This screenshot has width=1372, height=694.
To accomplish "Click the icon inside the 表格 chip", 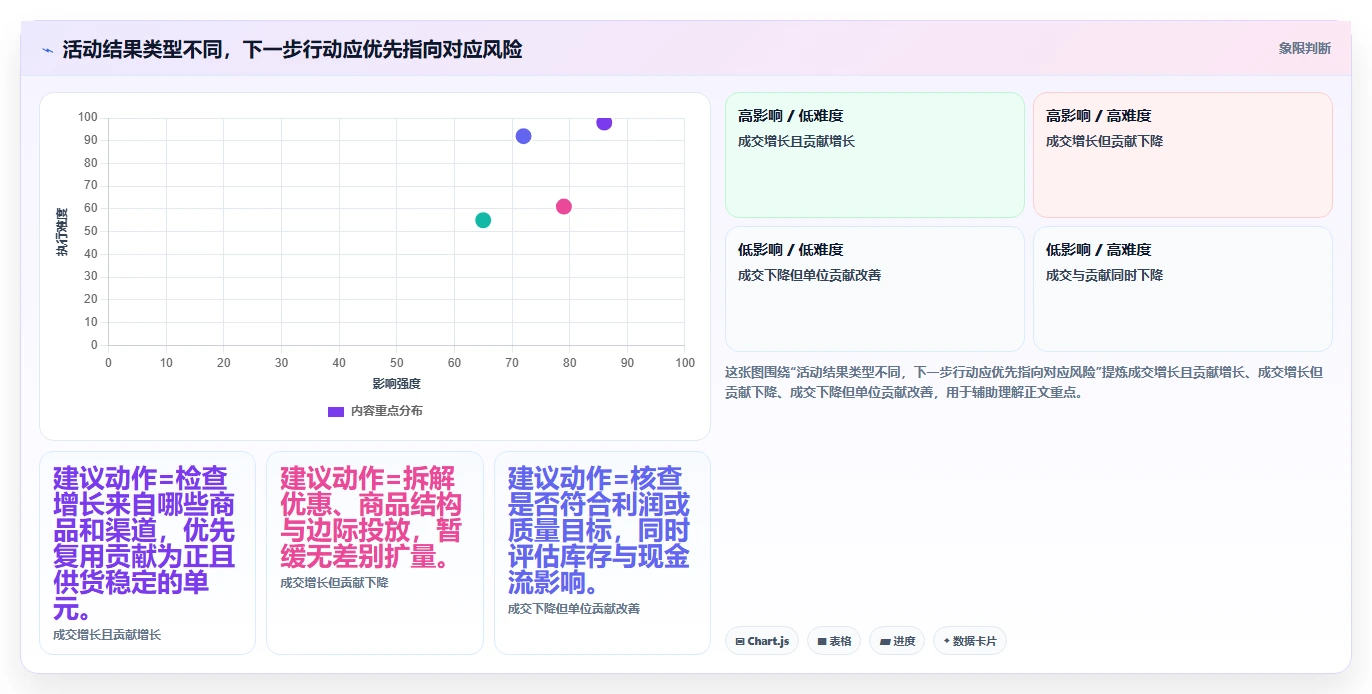I will [822, 641].
